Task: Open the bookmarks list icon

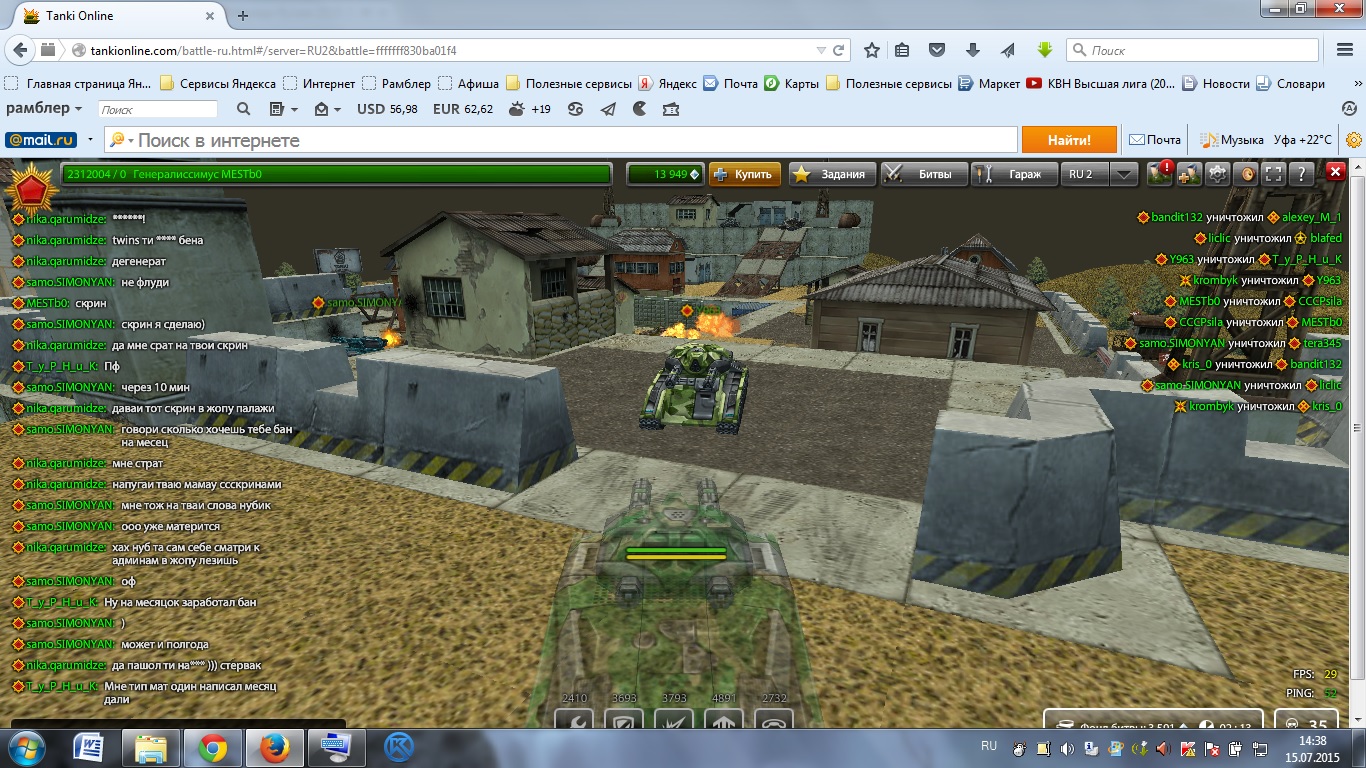Action: point(902,50)
